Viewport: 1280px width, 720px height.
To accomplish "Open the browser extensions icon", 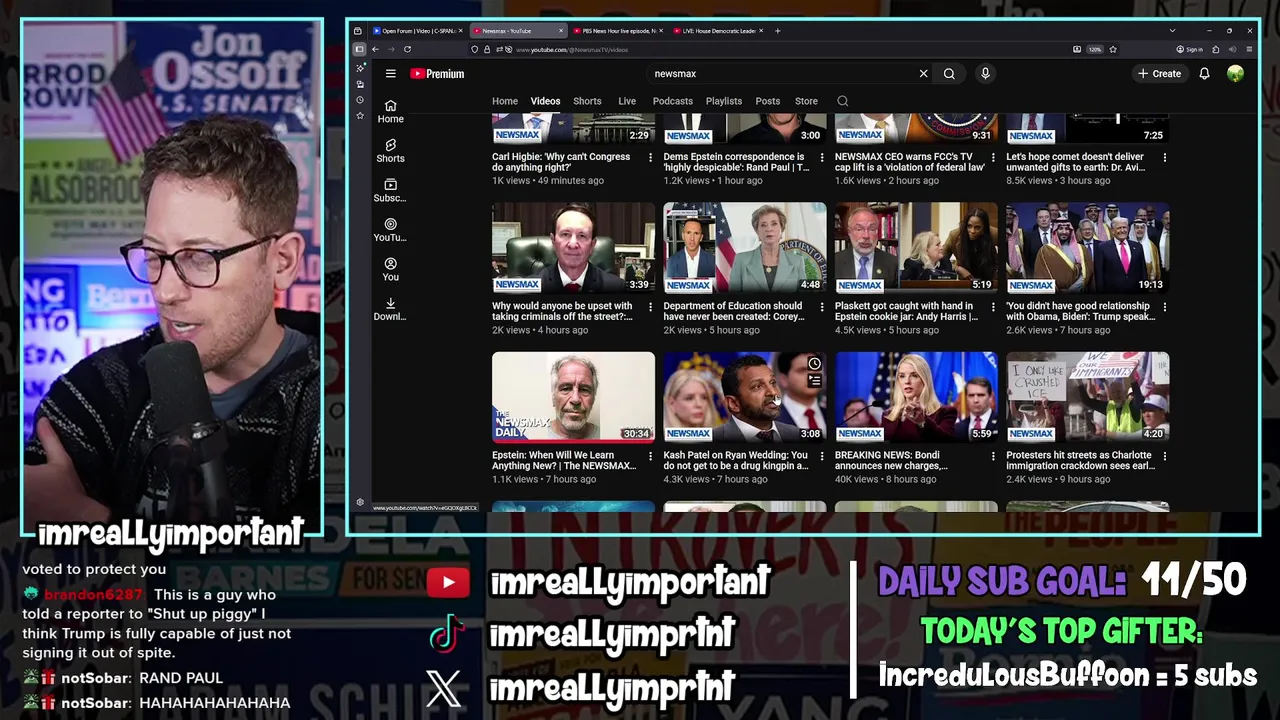I will point(1216,49).
